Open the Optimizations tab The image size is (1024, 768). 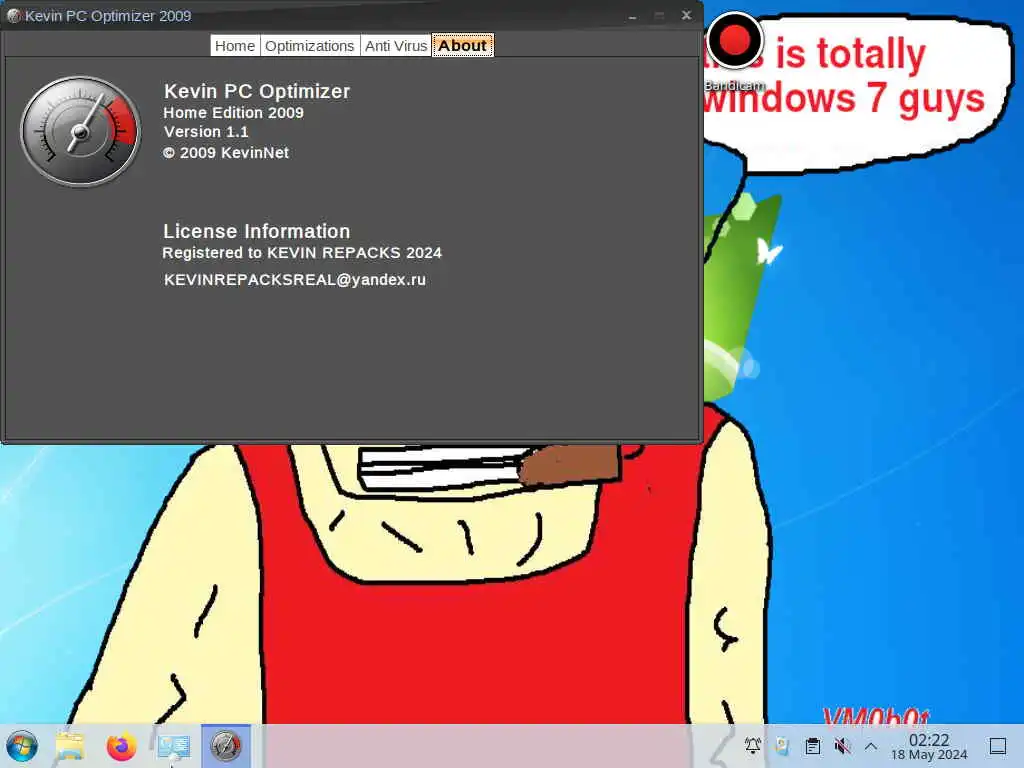[310, 46]
